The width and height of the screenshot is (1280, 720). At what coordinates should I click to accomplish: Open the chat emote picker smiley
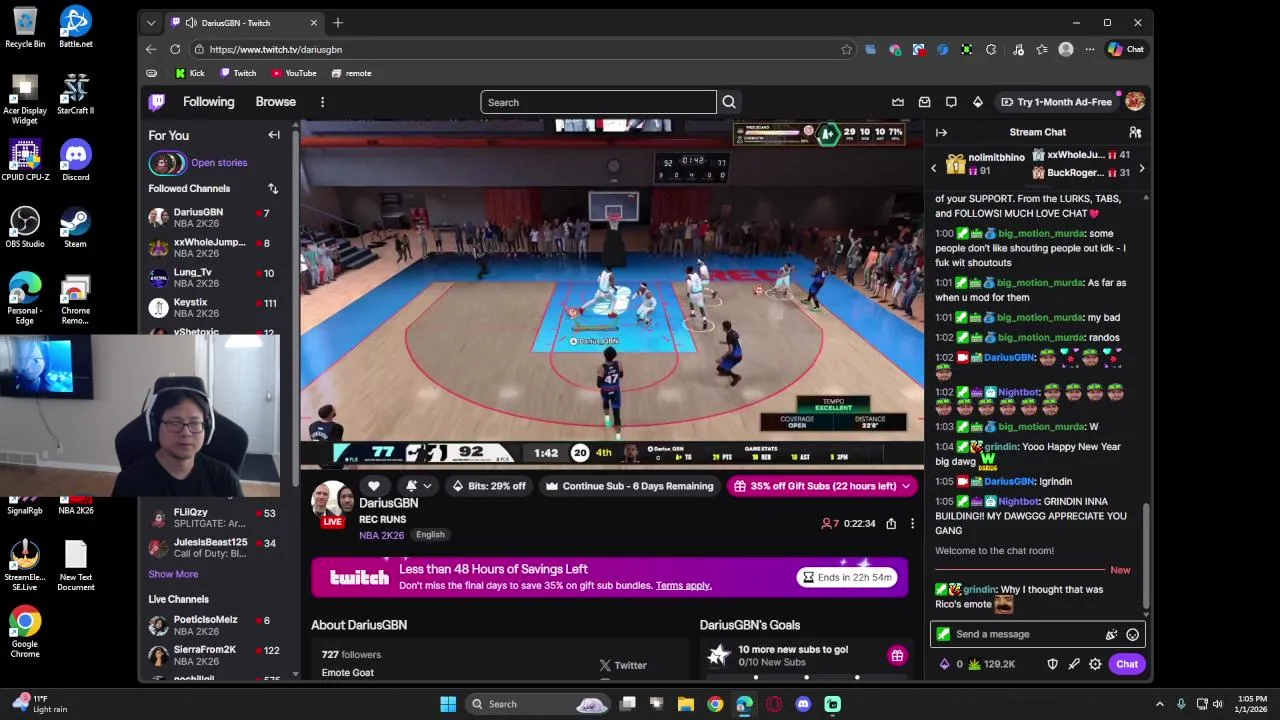point(1132,634)
